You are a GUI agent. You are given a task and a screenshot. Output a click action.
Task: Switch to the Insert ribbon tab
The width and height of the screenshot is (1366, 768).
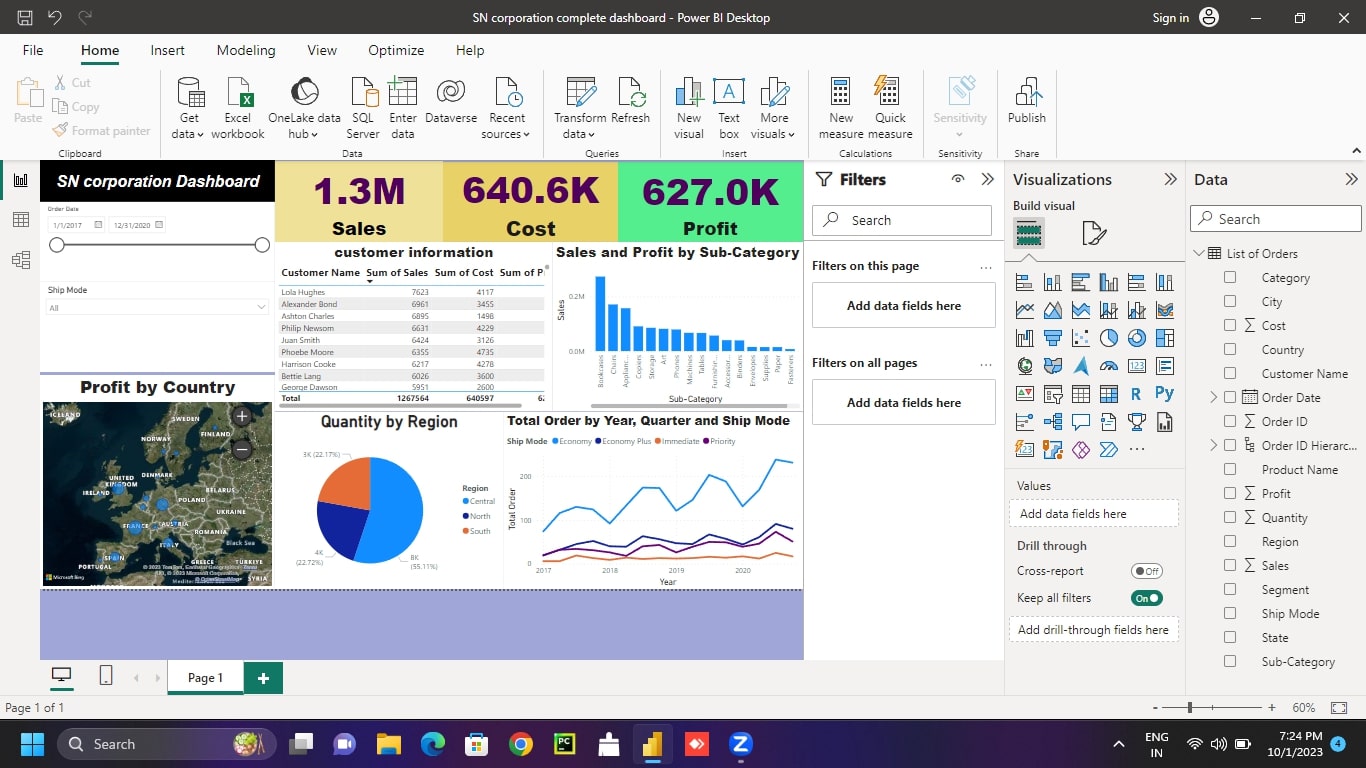pyautogui.click(x=167, y=50)
